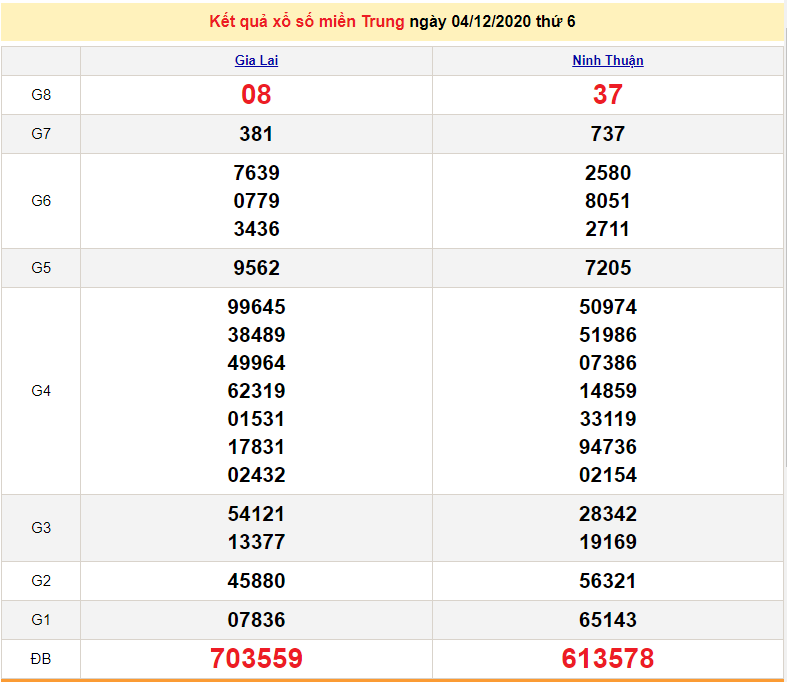This screenshot has height=682, width=787.
Task: Select the G7 row label
Action: click(x=41, y=134)
